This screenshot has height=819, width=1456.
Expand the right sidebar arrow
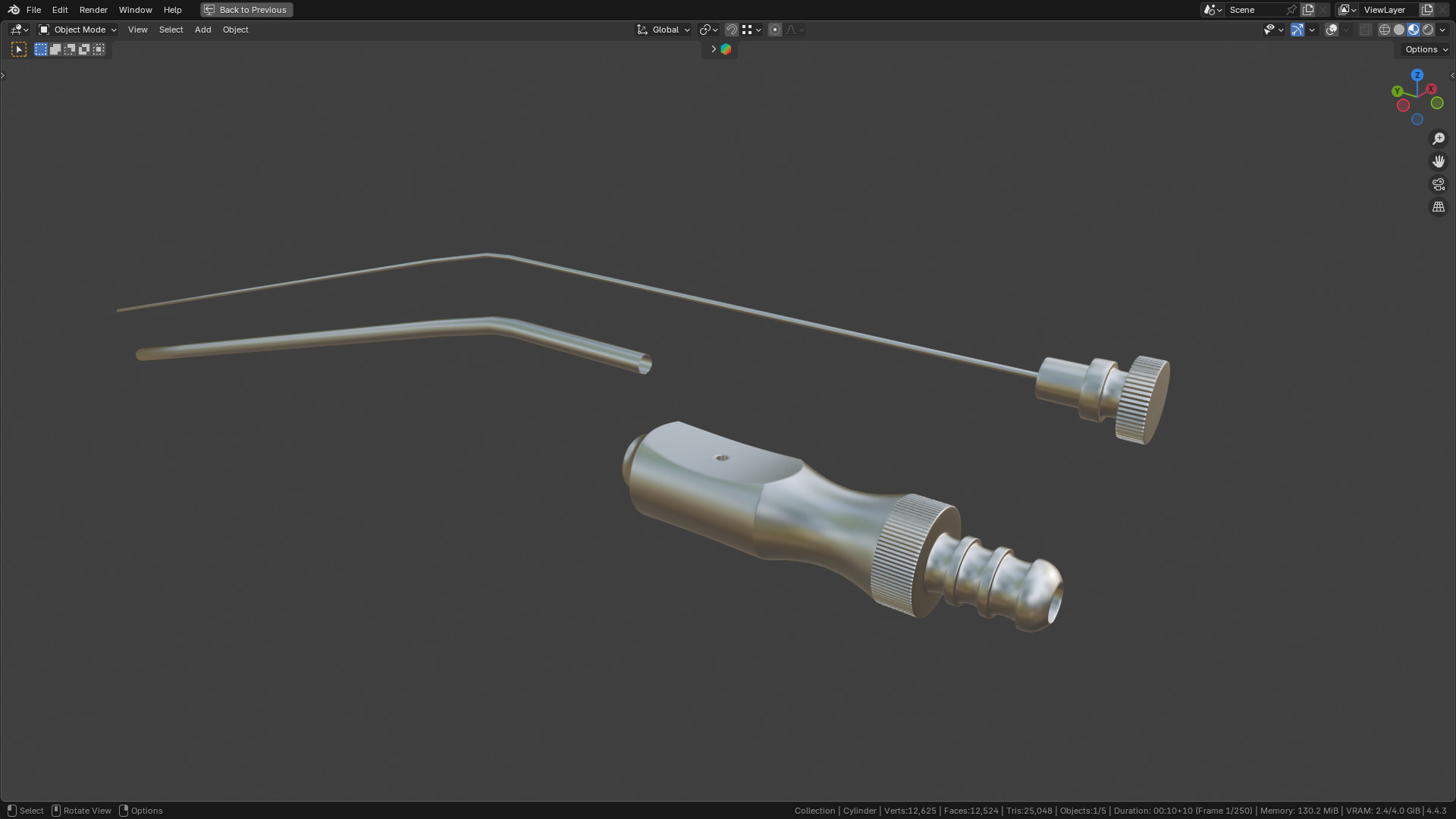tap(1452, 75)
